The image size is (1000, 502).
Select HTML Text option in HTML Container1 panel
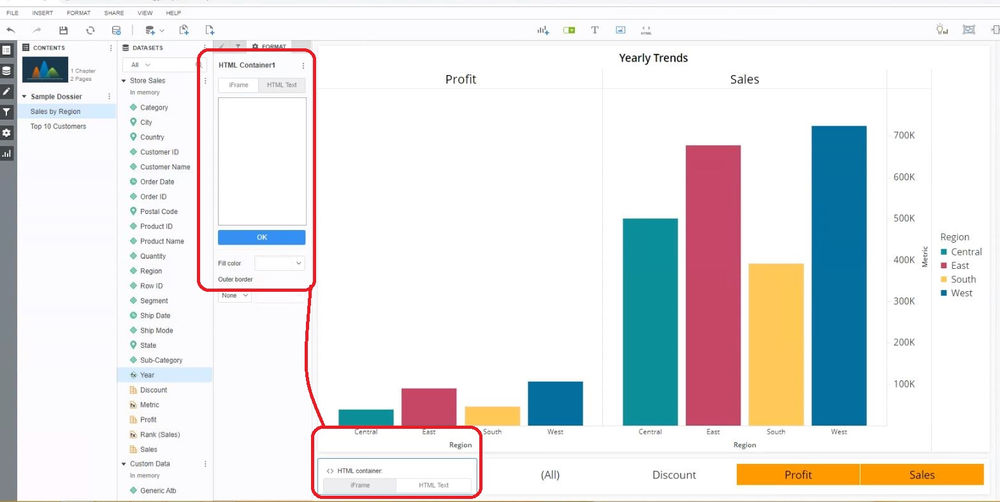[282, 85]
